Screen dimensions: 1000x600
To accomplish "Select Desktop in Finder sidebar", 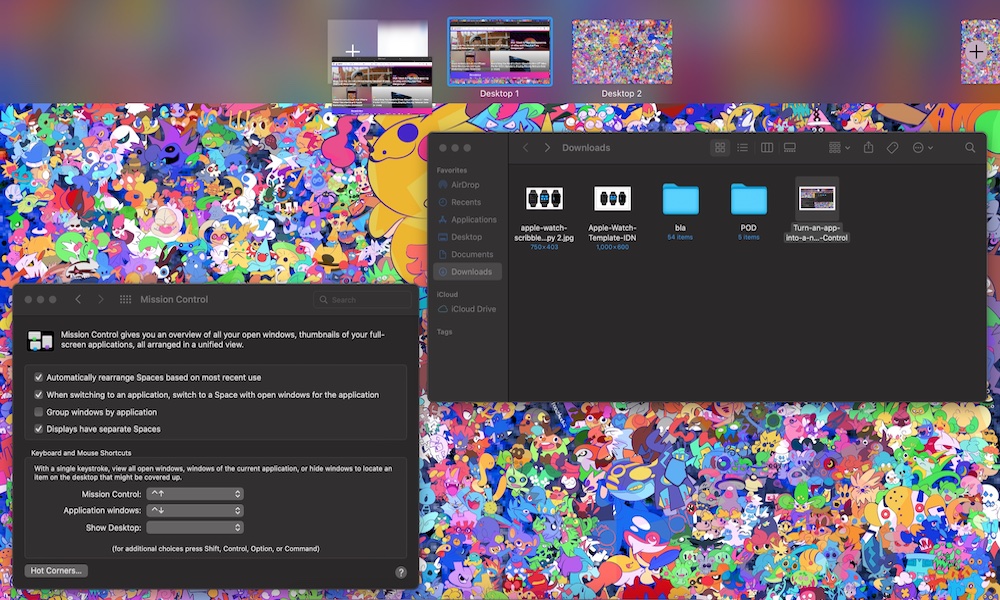I will tap(467, 237).
